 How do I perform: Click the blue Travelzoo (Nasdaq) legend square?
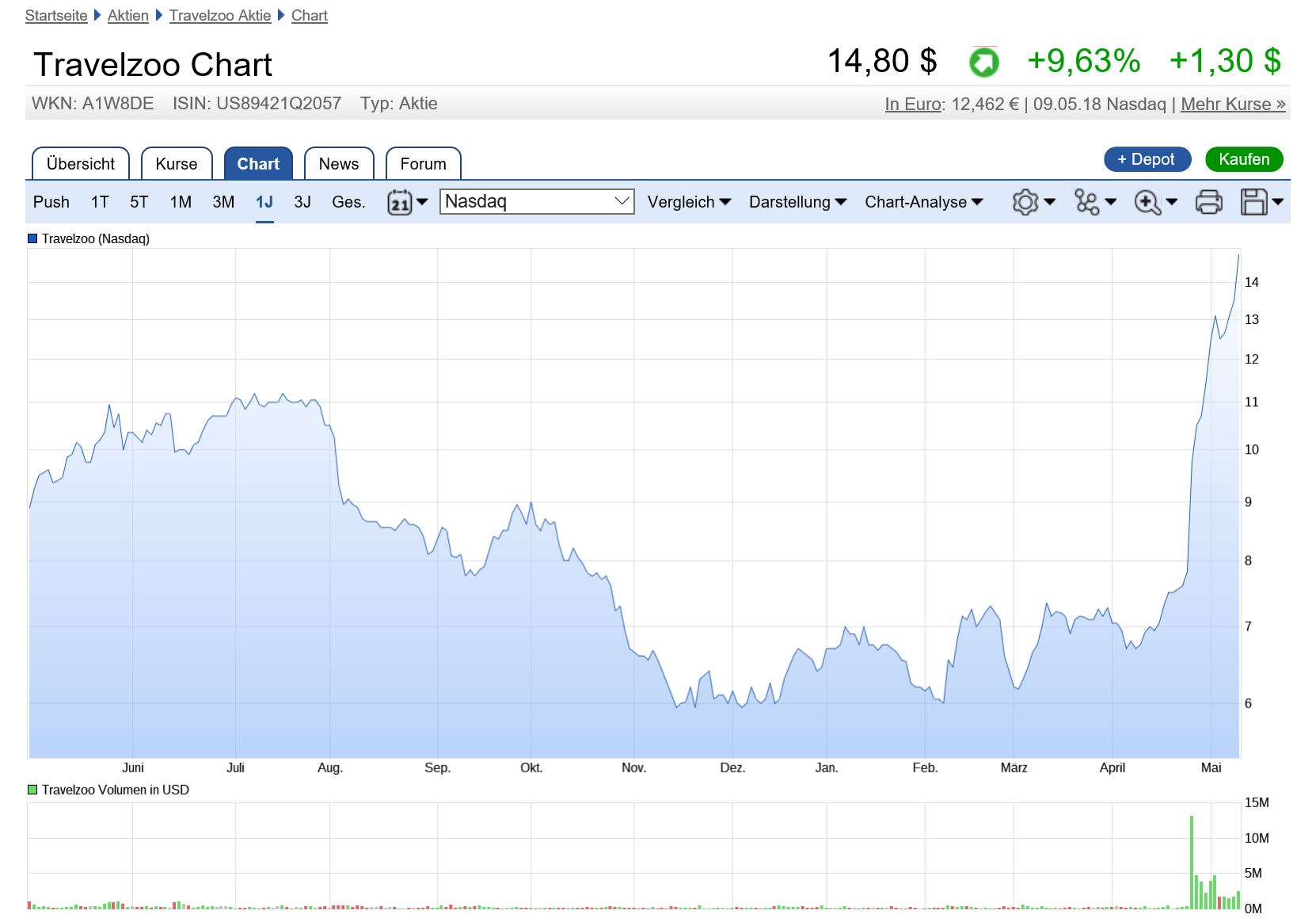[x=32, y=238]
